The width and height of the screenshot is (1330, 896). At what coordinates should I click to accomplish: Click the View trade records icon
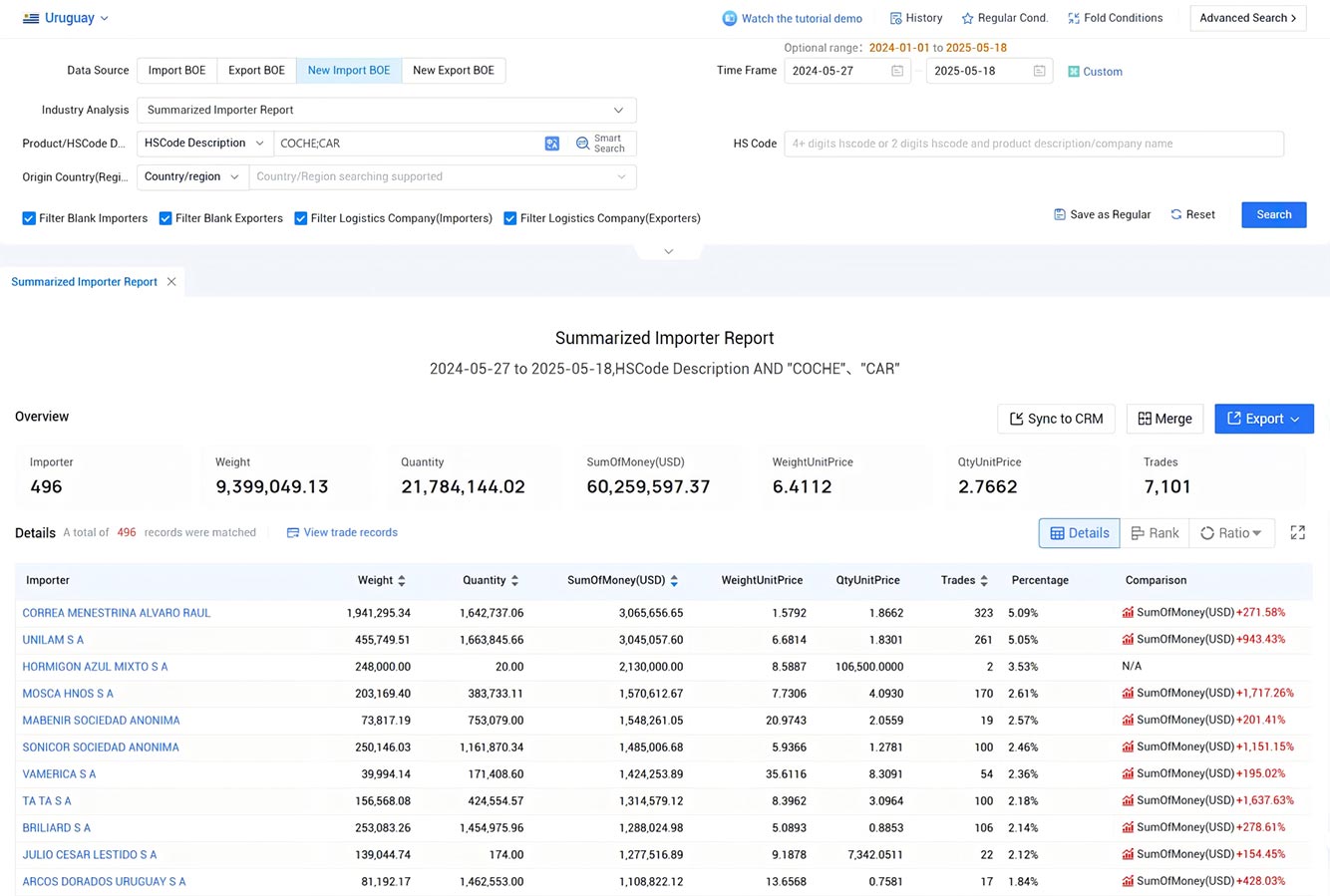coord(293,532)
